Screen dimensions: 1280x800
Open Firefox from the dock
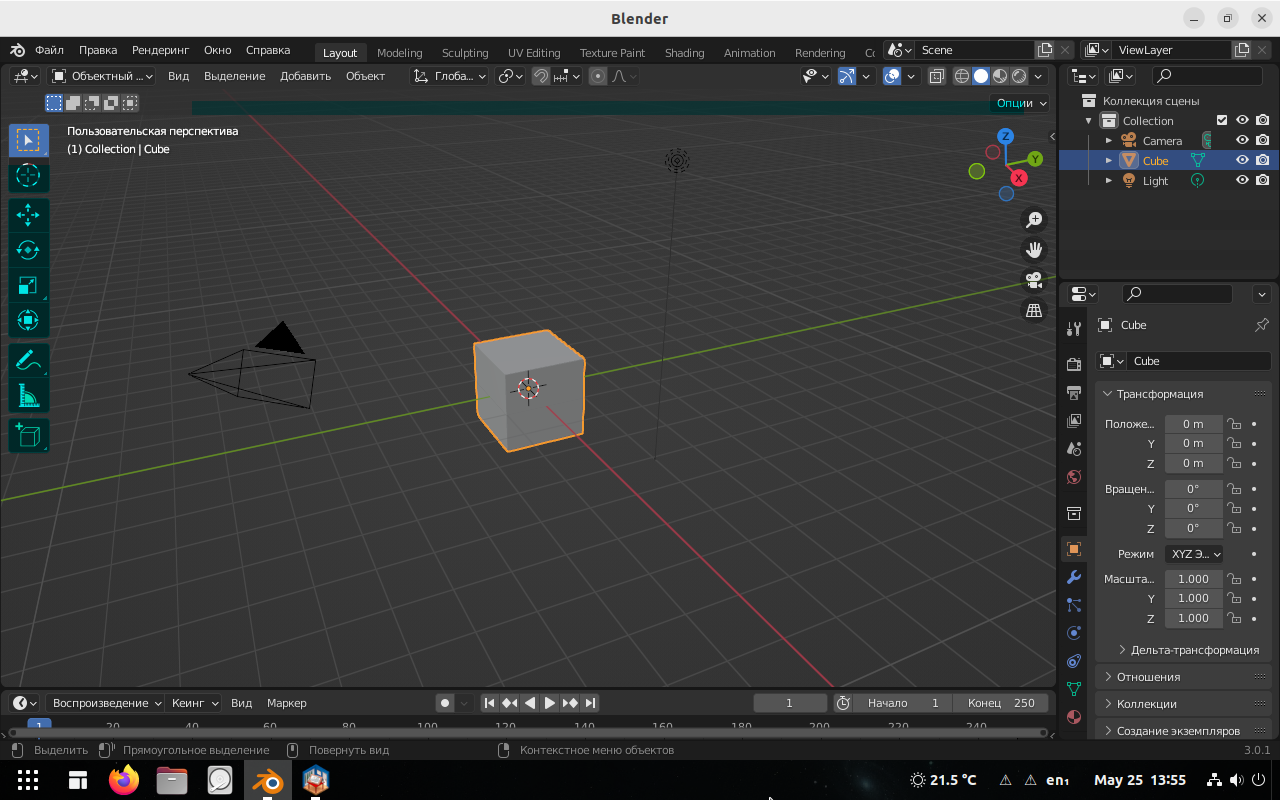click(x=124, y=780)
